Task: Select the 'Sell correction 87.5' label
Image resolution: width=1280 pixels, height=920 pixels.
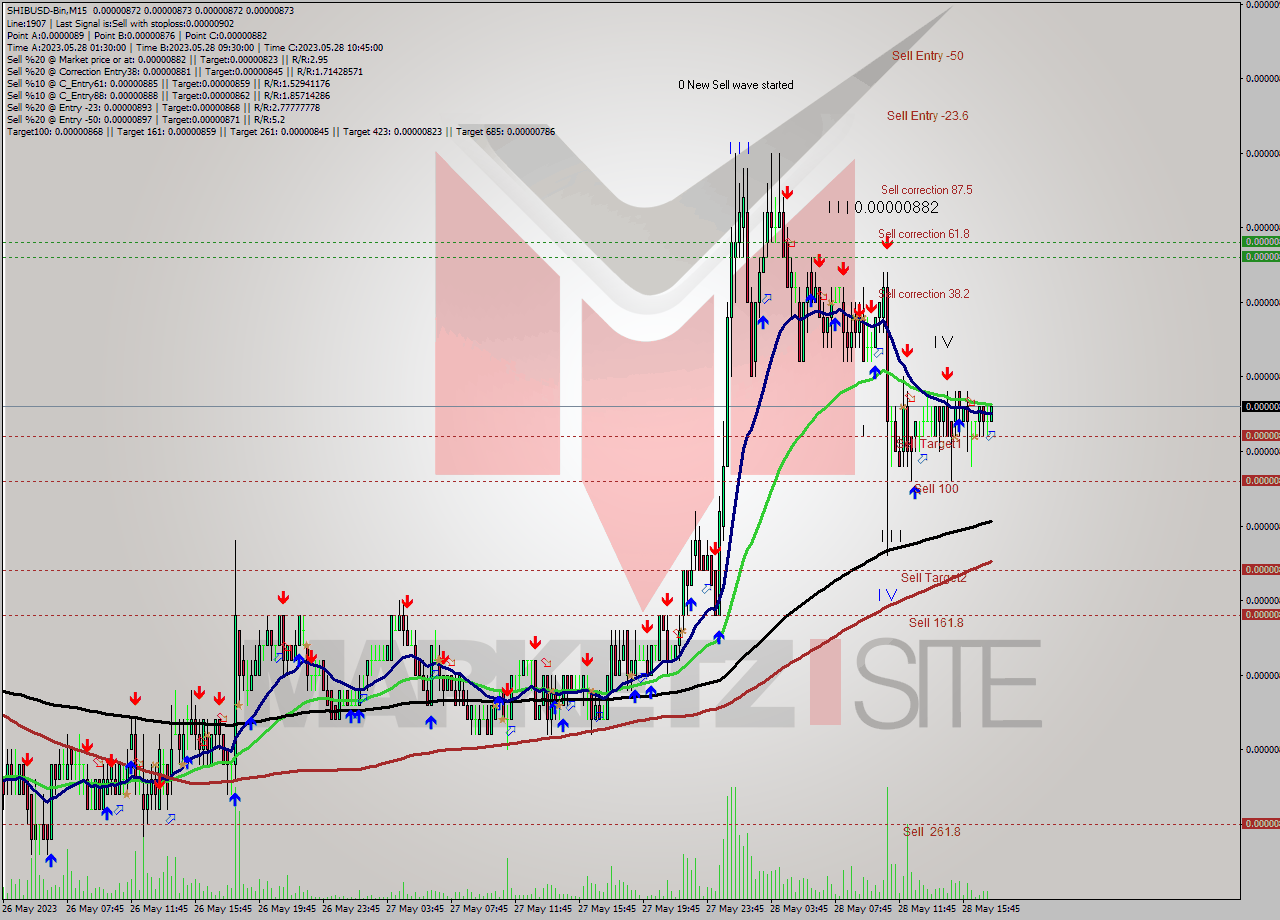Action: [926, 190]
